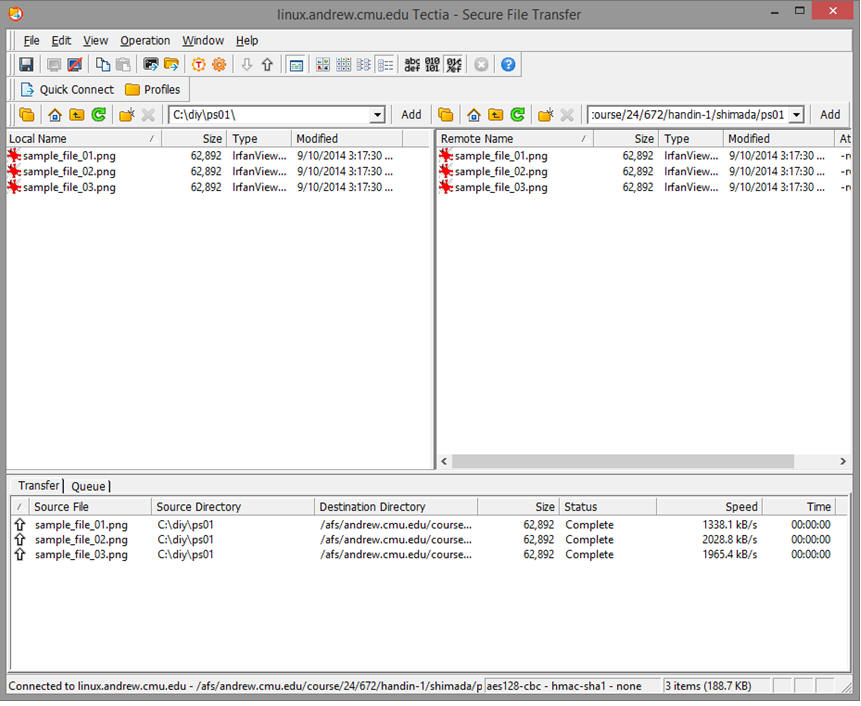Click Add button beside local path

pos(411,115)
